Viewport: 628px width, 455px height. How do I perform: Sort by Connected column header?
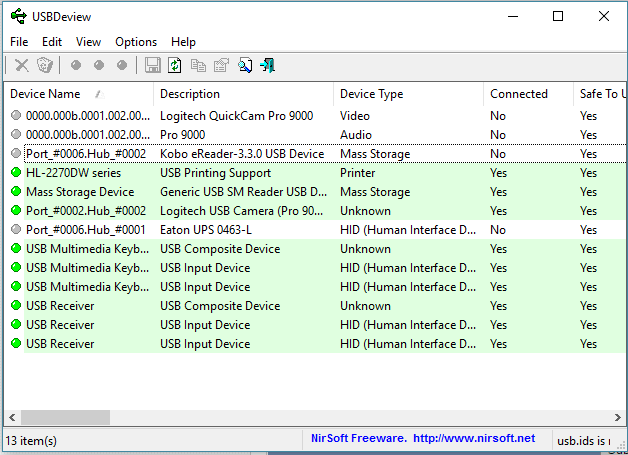coord(518,94)
